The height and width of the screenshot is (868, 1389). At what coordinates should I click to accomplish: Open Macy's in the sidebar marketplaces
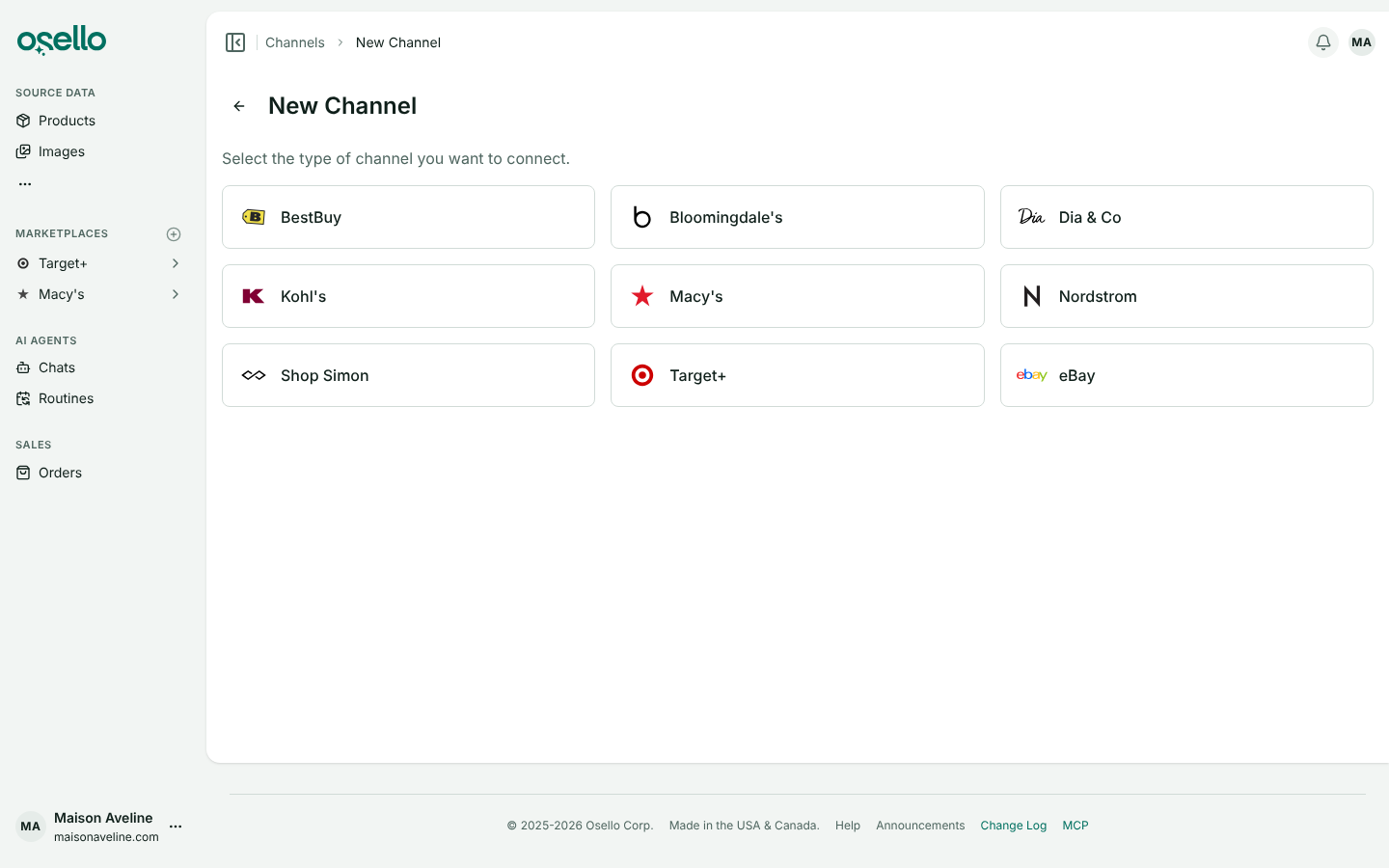[x=62, y=294]
